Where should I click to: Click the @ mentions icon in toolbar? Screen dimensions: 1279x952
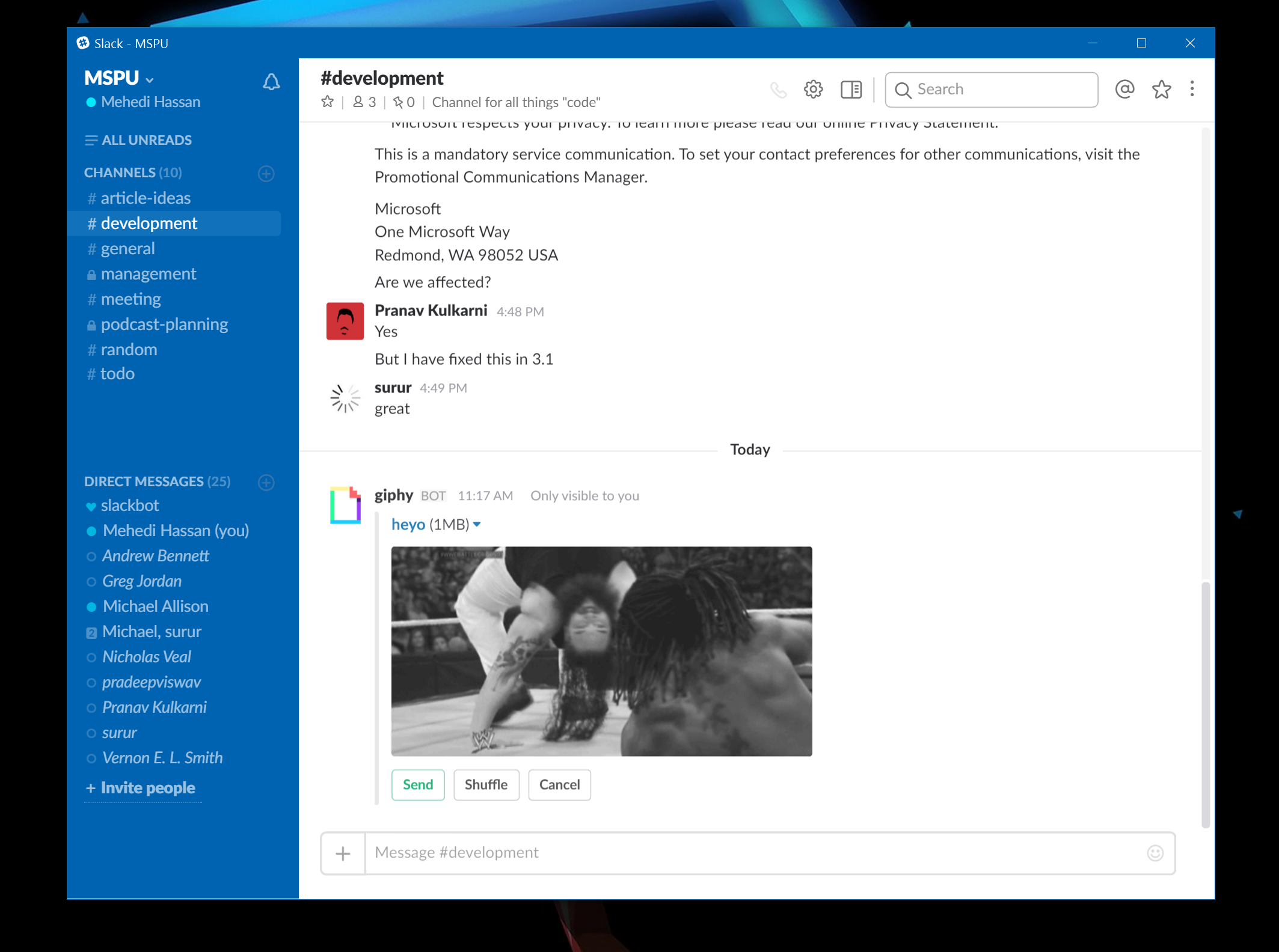(x=1125, y=89)
